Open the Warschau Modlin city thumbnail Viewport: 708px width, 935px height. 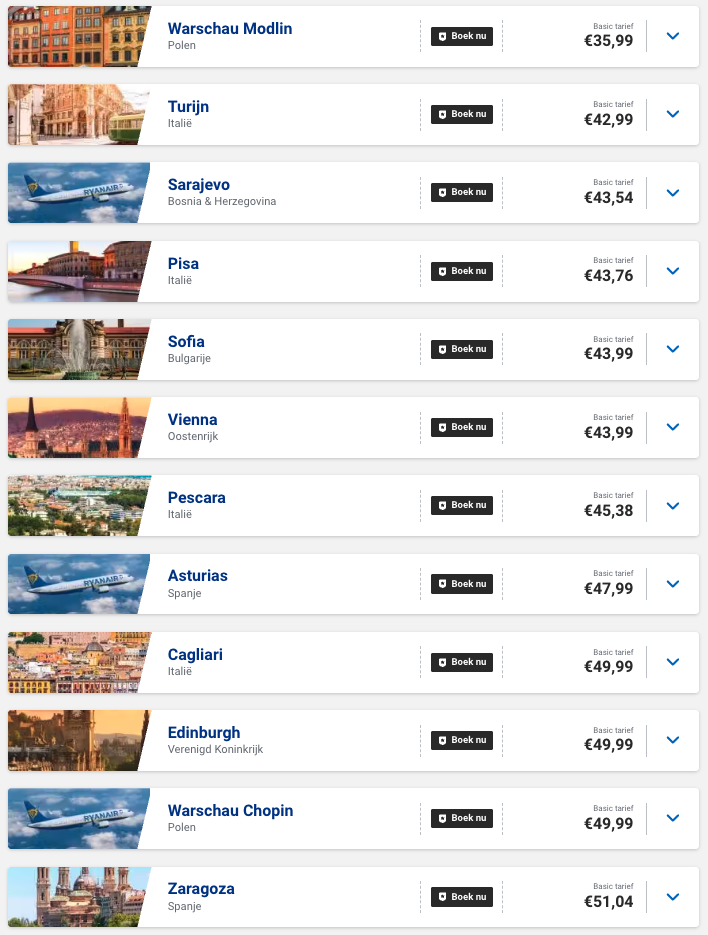coord(76,37)
